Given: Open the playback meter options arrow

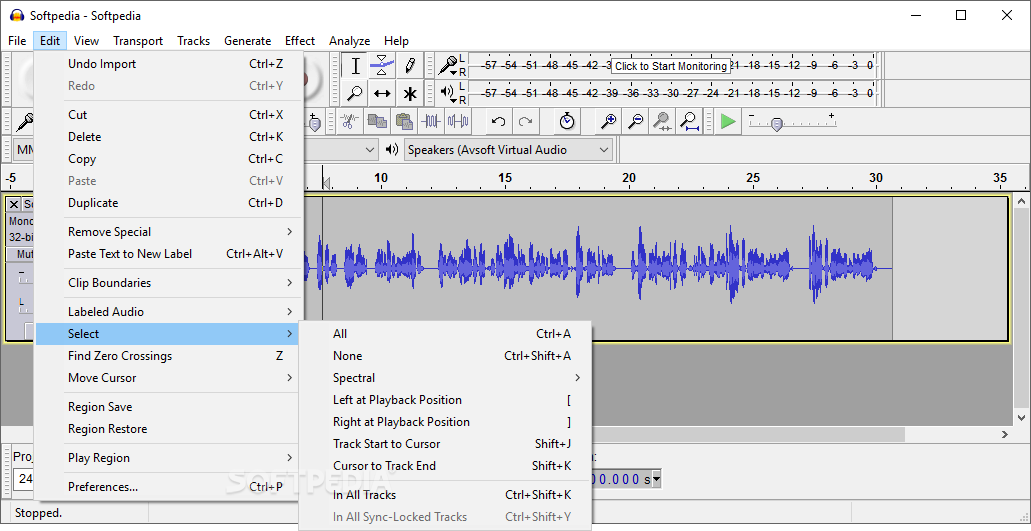Looking at the screenshot, I should pos(454,99).
